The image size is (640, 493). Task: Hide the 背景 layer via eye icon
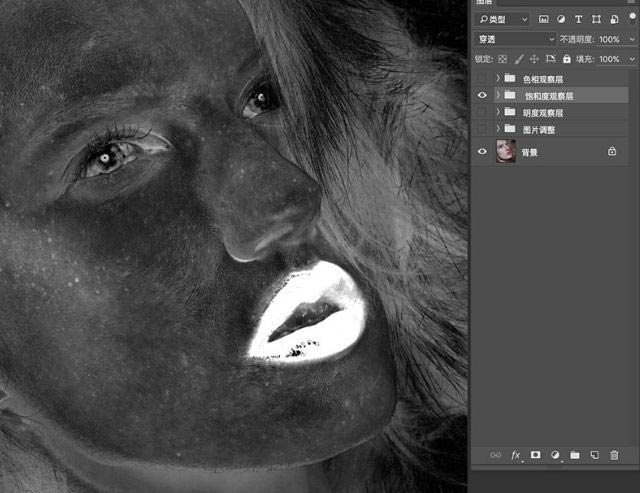click(483, 152)
